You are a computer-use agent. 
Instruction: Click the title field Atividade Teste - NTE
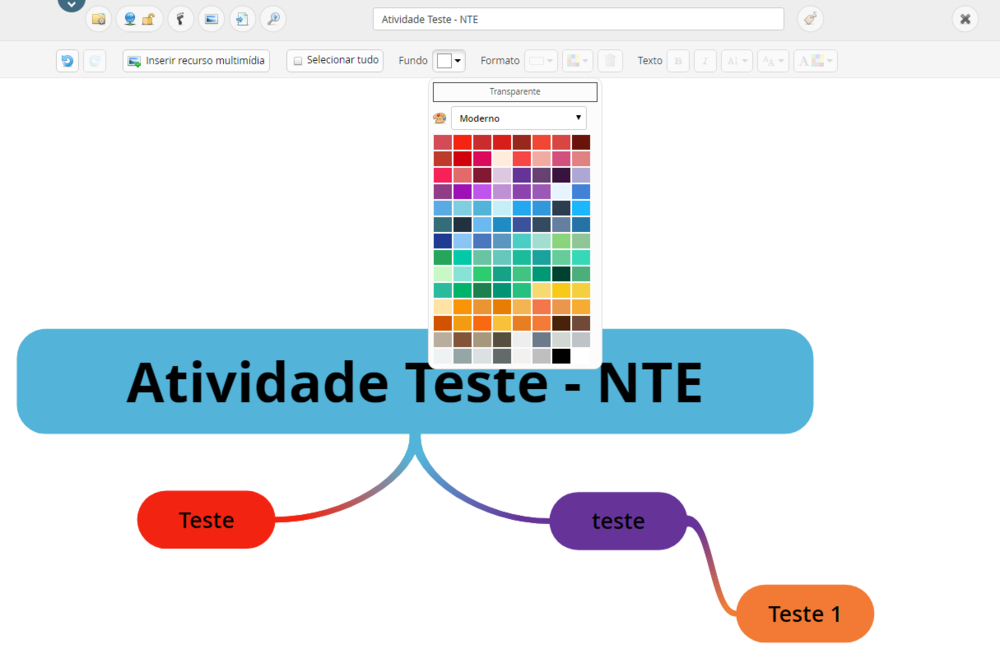578,19
